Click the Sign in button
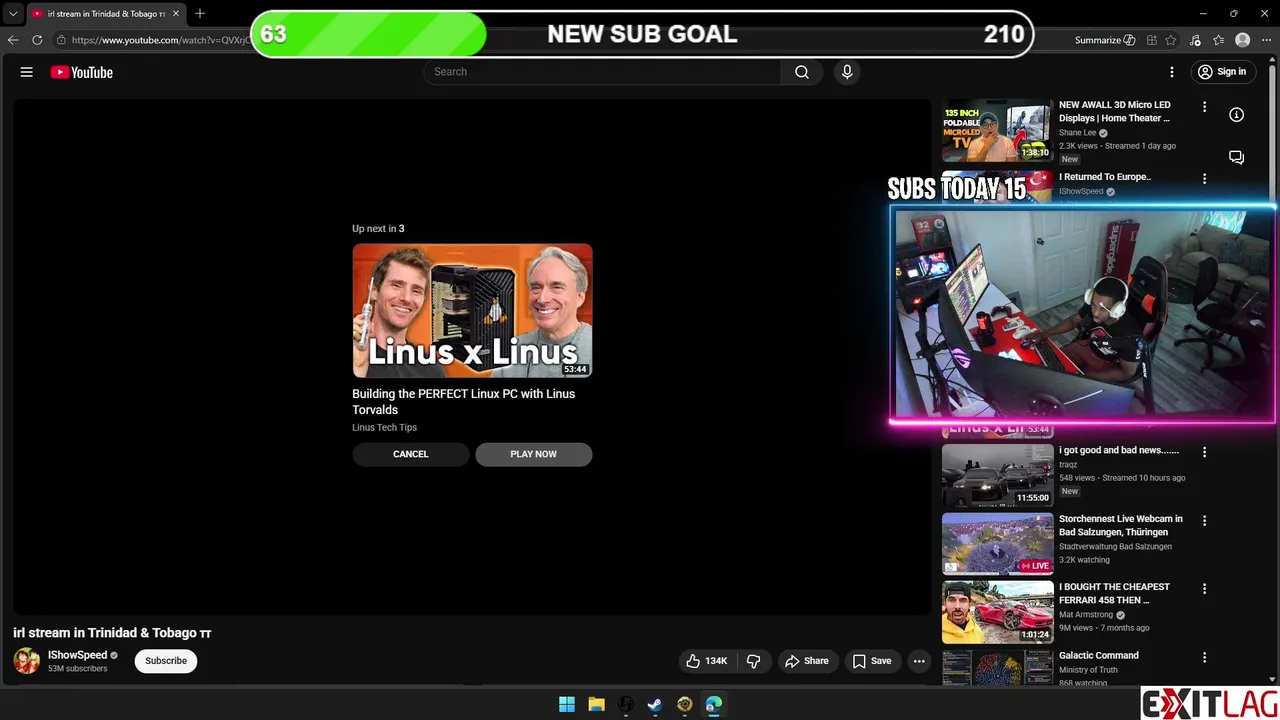Viewport: 1280px width, 720px height. click(1222, 72)
